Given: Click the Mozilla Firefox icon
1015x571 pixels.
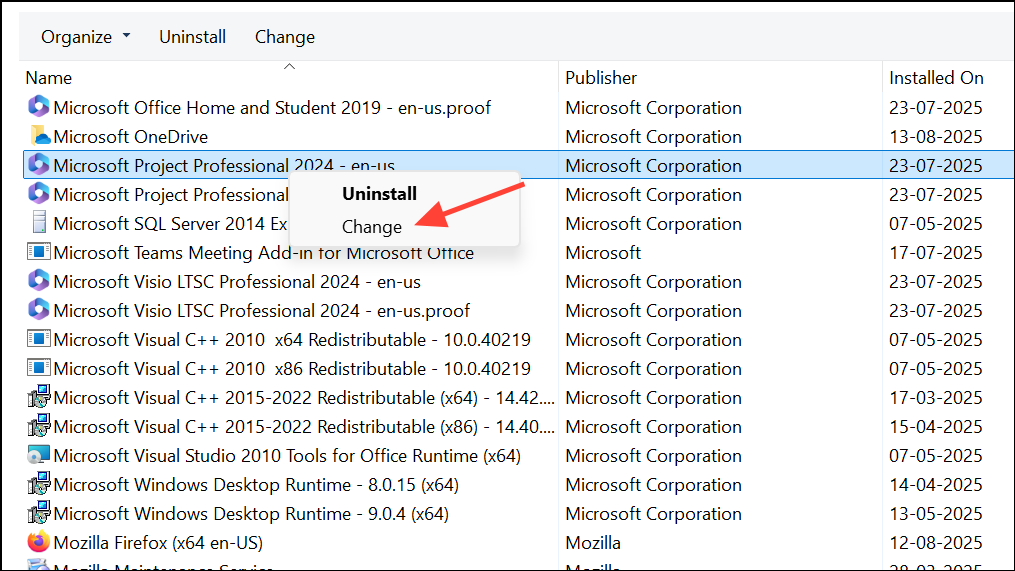Looking at the screenshot, I should [x=39, y=543].
